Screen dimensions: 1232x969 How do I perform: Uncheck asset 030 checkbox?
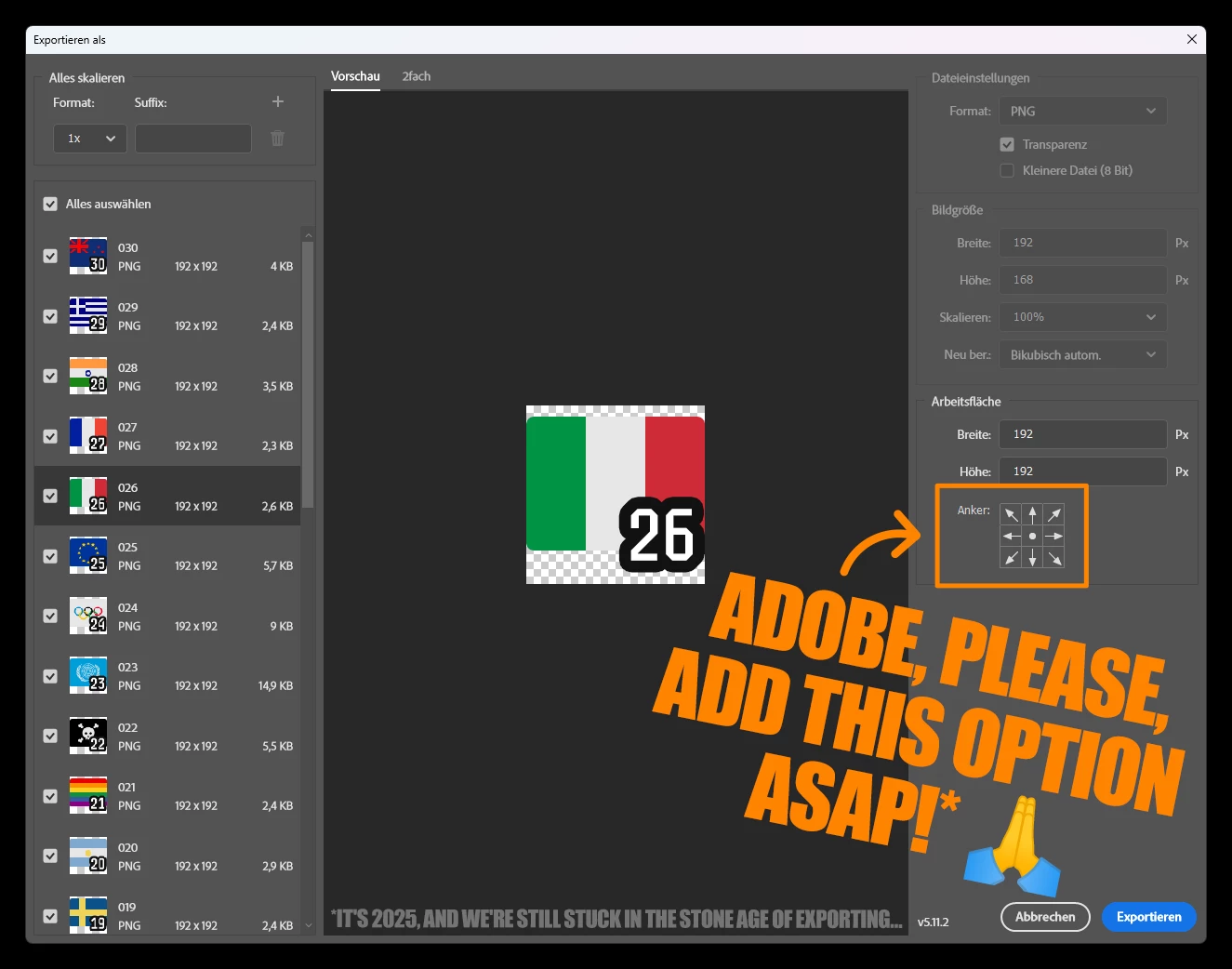(x=50, y=257)
